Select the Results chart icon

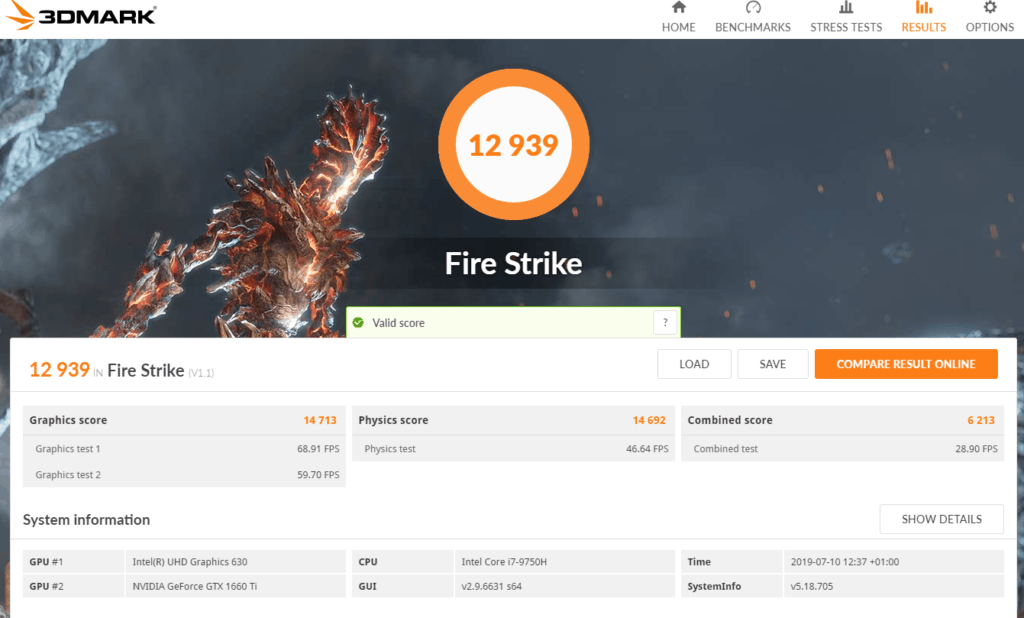[x=923, y=8]
